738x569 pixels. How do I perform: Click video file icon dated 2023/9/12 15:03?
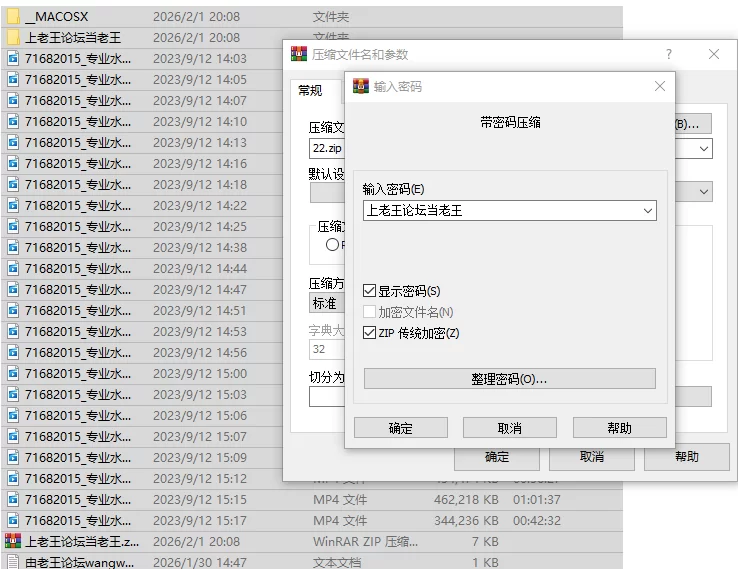pyautogui.click(x=13, y=394)
